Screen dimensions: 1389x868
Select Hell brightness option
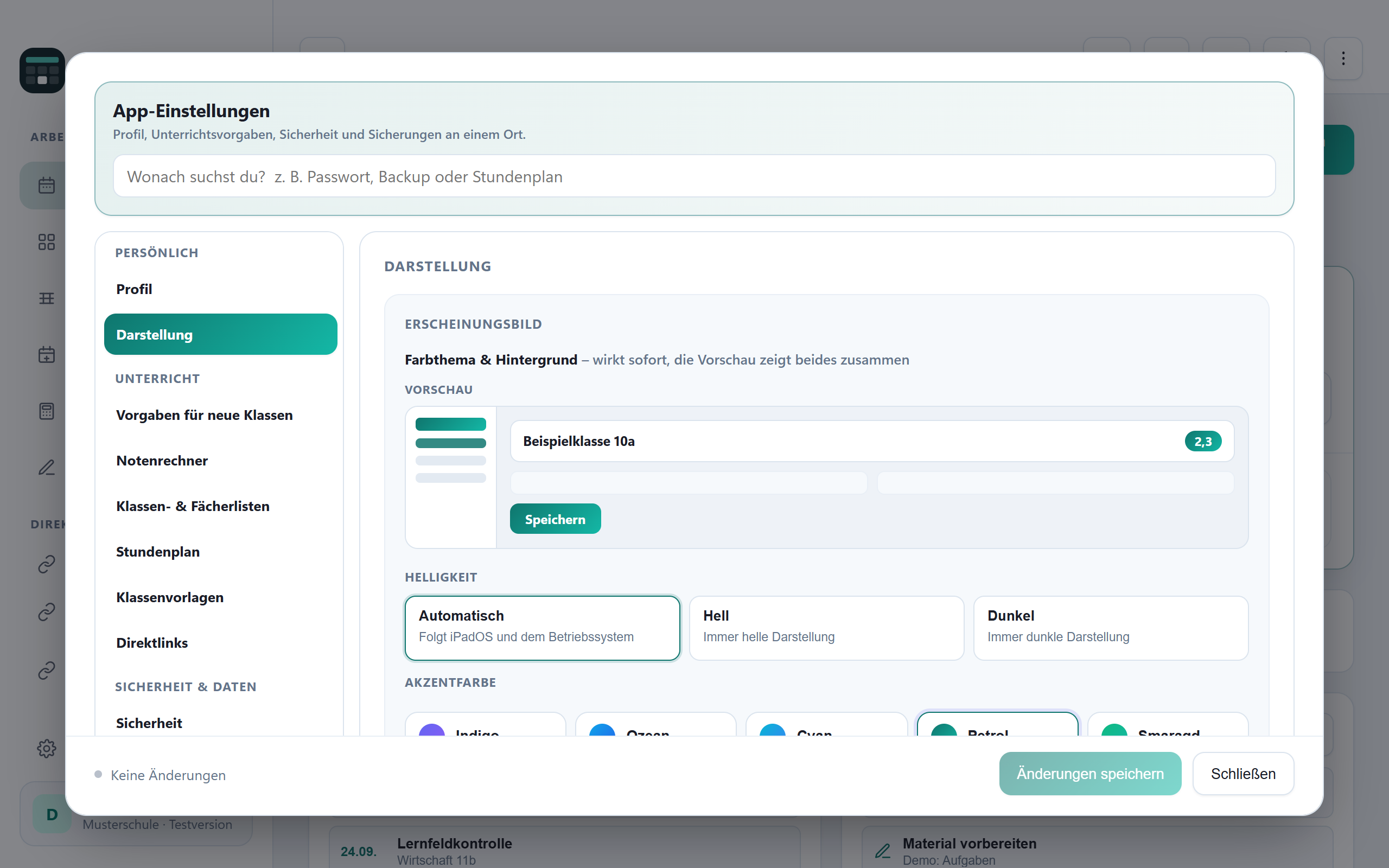(x=826, y=628)
